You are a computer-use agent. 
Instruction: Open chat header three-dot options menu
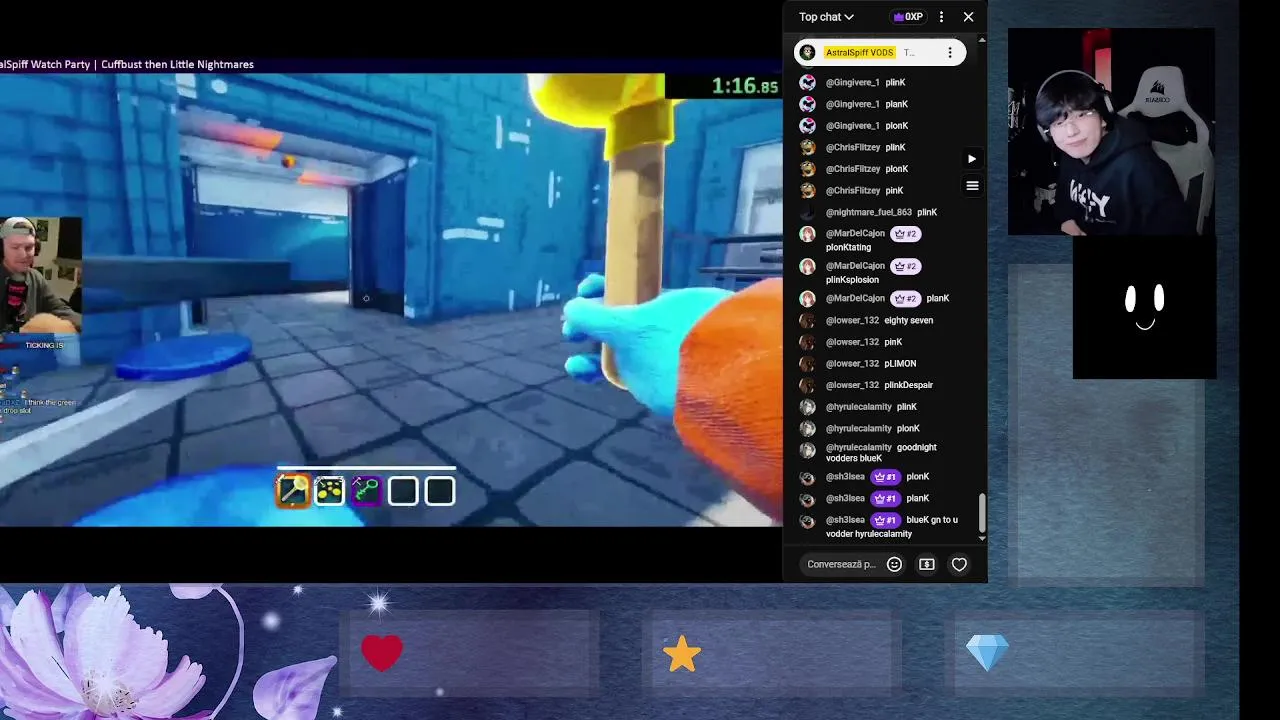pos(941,17)
